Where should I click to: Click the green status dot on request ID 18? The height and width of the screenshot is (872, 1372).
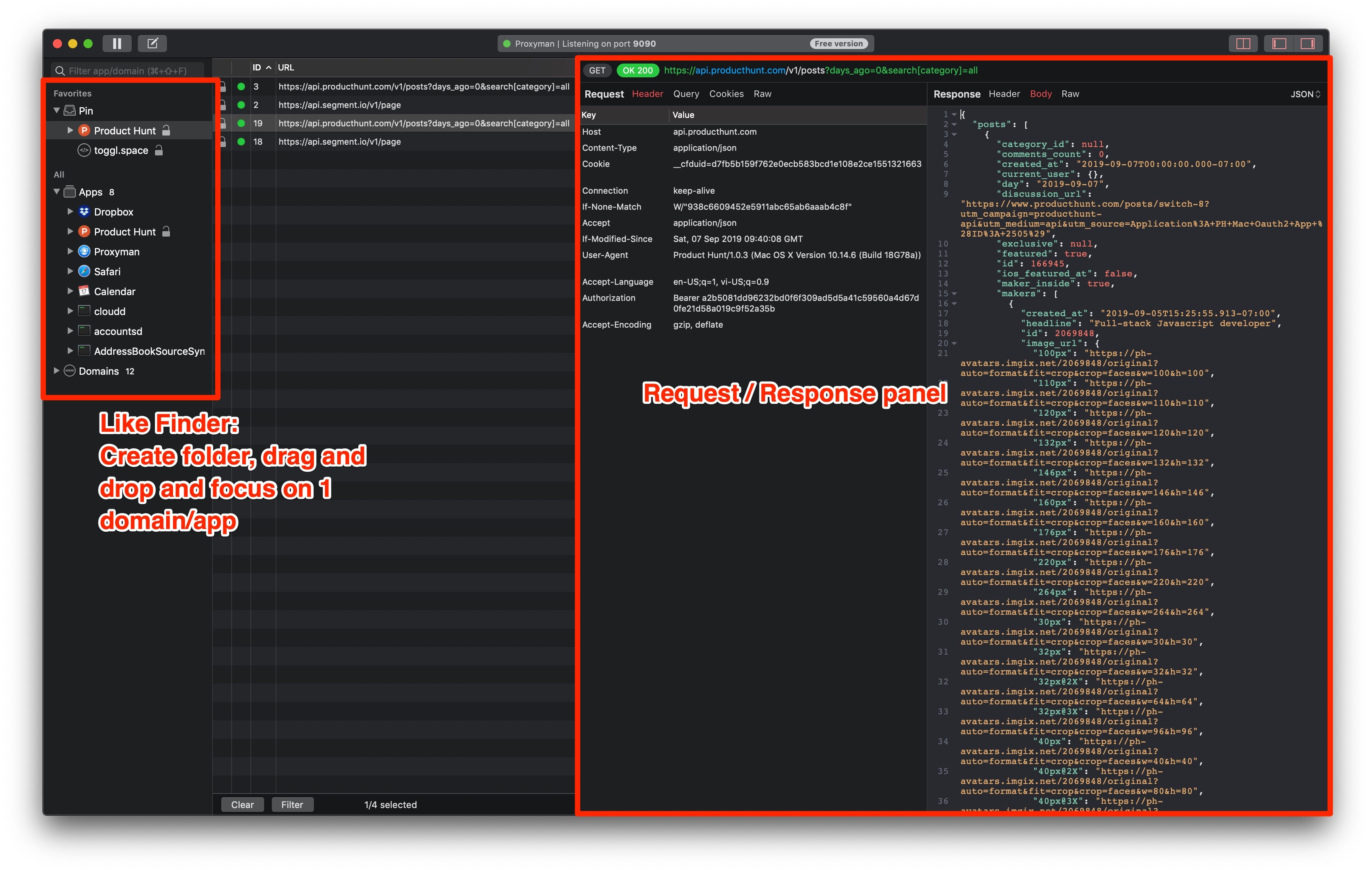pos(242,142)
